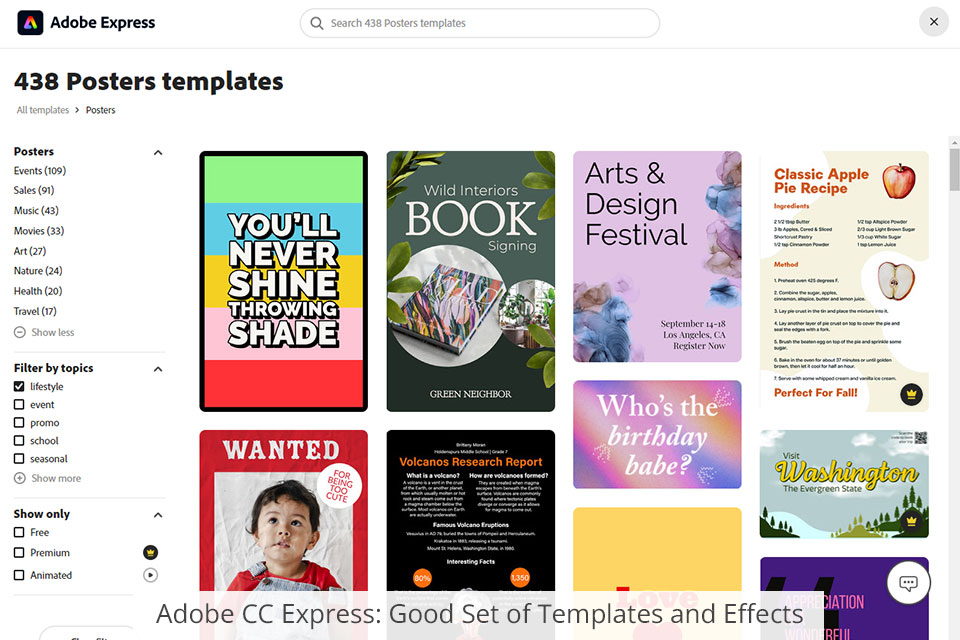Click crown badge on Washington poster
The image size is (960, 640).
point(912,521)
